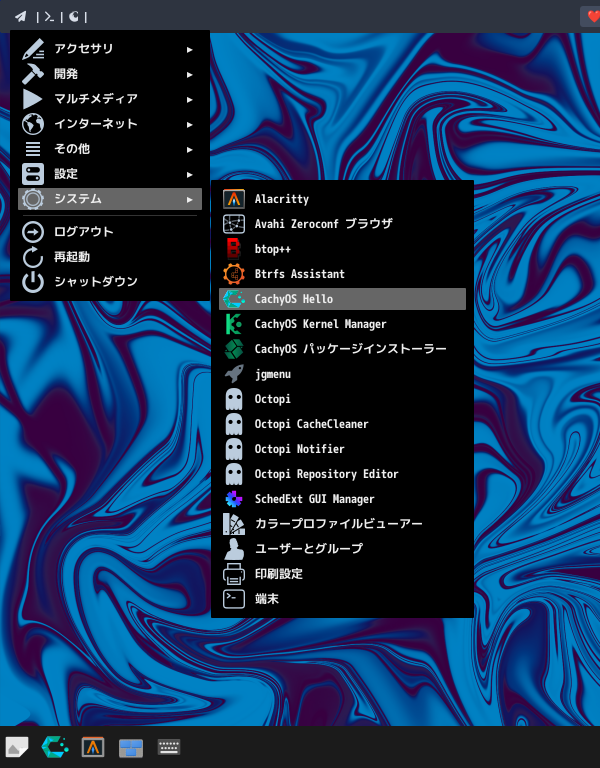Click the on-screen keyboard icon in taskbar

pos(168,747)
